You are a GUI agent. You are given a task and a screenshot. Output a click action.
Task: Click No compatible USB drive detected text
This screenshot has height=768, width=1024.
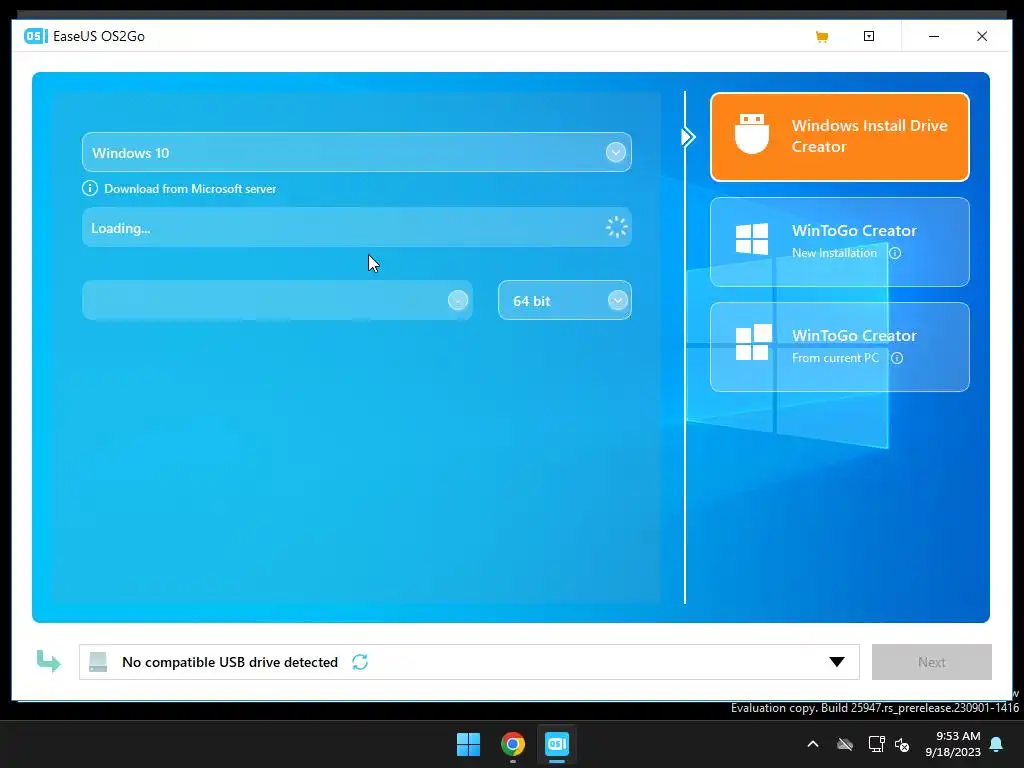(x=230, y=662)
